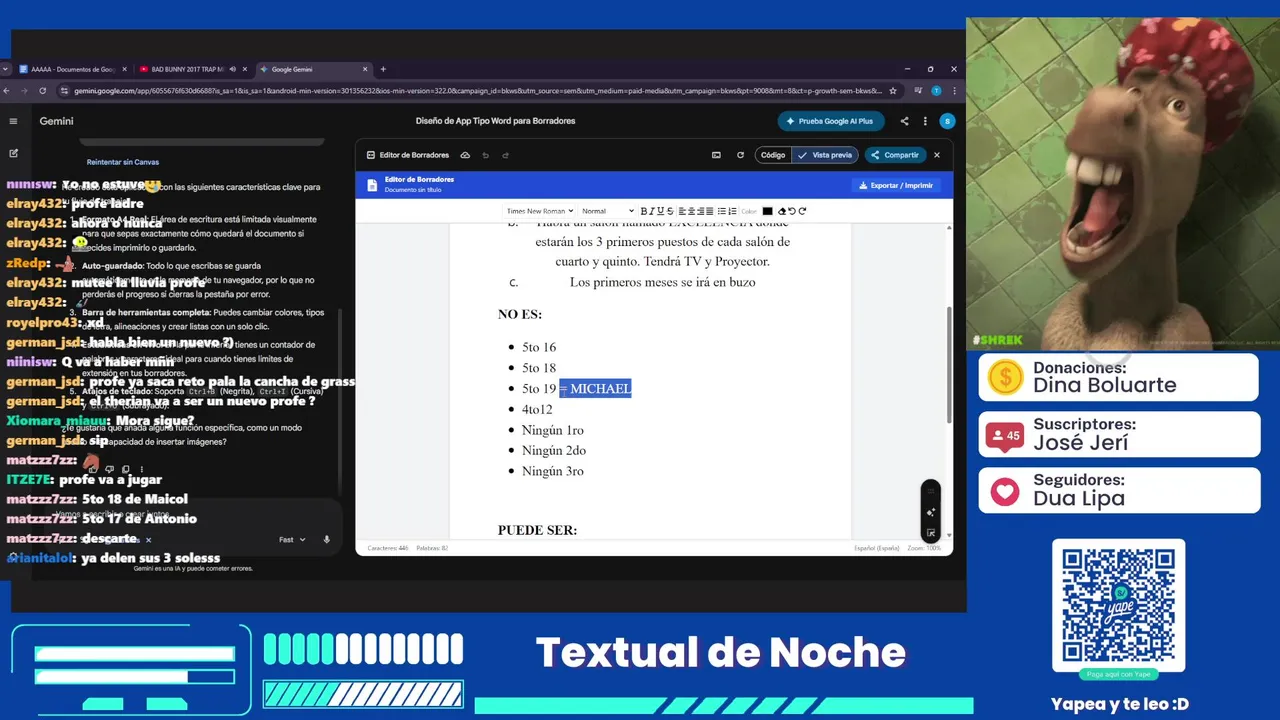
Task: Insert a numbered list
Action: (732, 211)
